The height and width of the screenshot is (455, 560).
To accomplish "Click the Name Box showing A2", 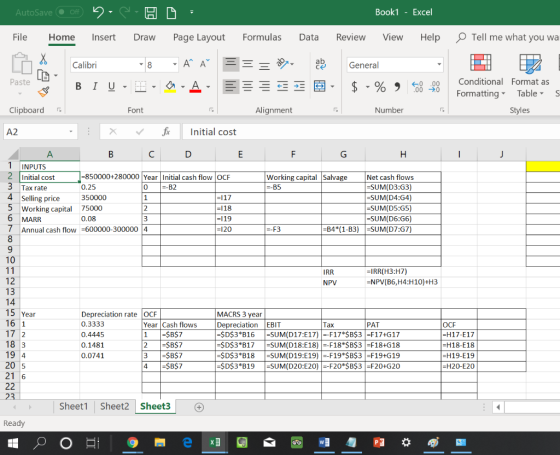I will (x=40, y=132).
